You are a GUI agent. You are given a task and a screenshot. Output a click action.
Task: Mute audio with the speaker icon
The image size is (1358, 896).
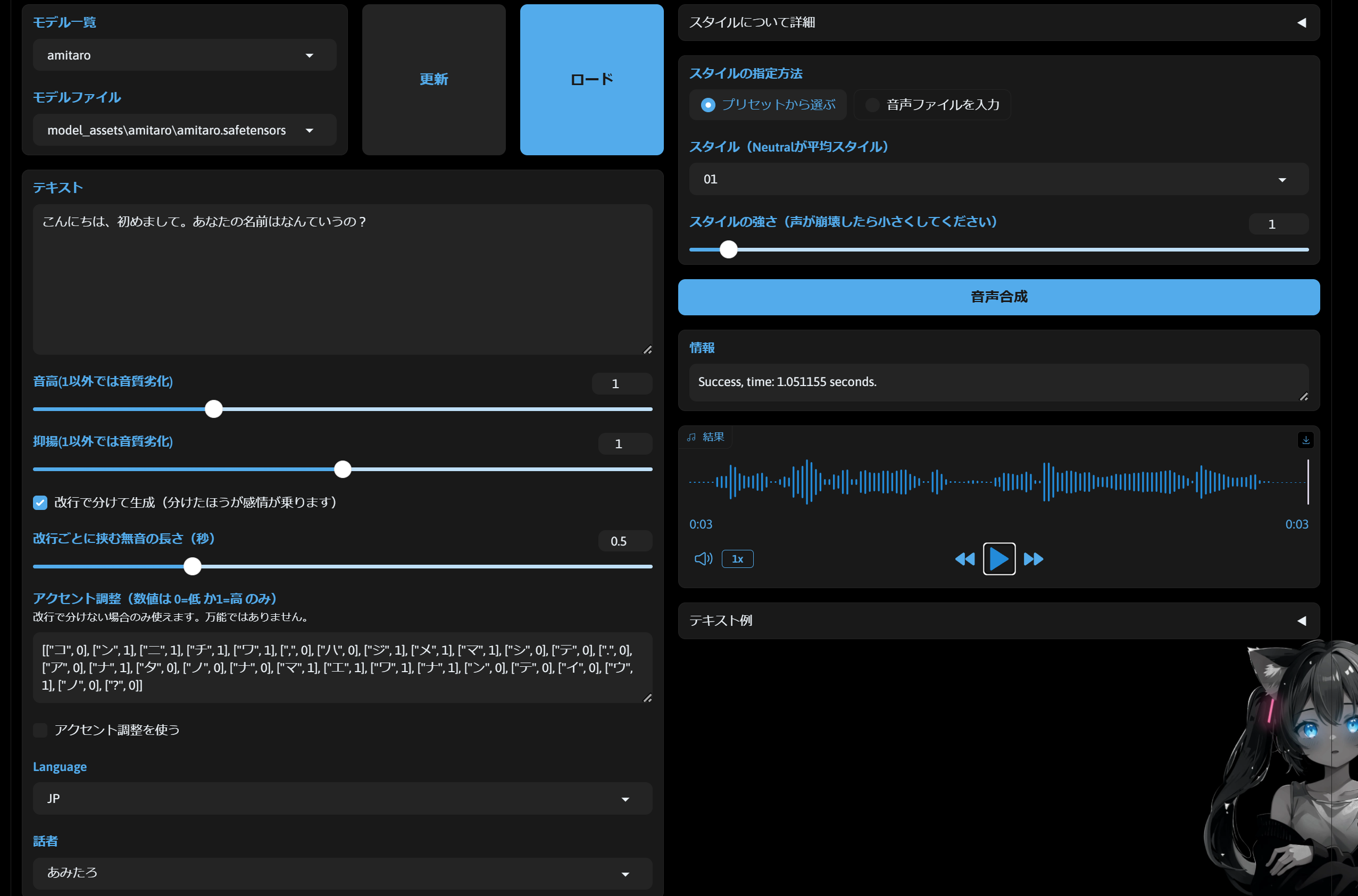pos(703,559)
